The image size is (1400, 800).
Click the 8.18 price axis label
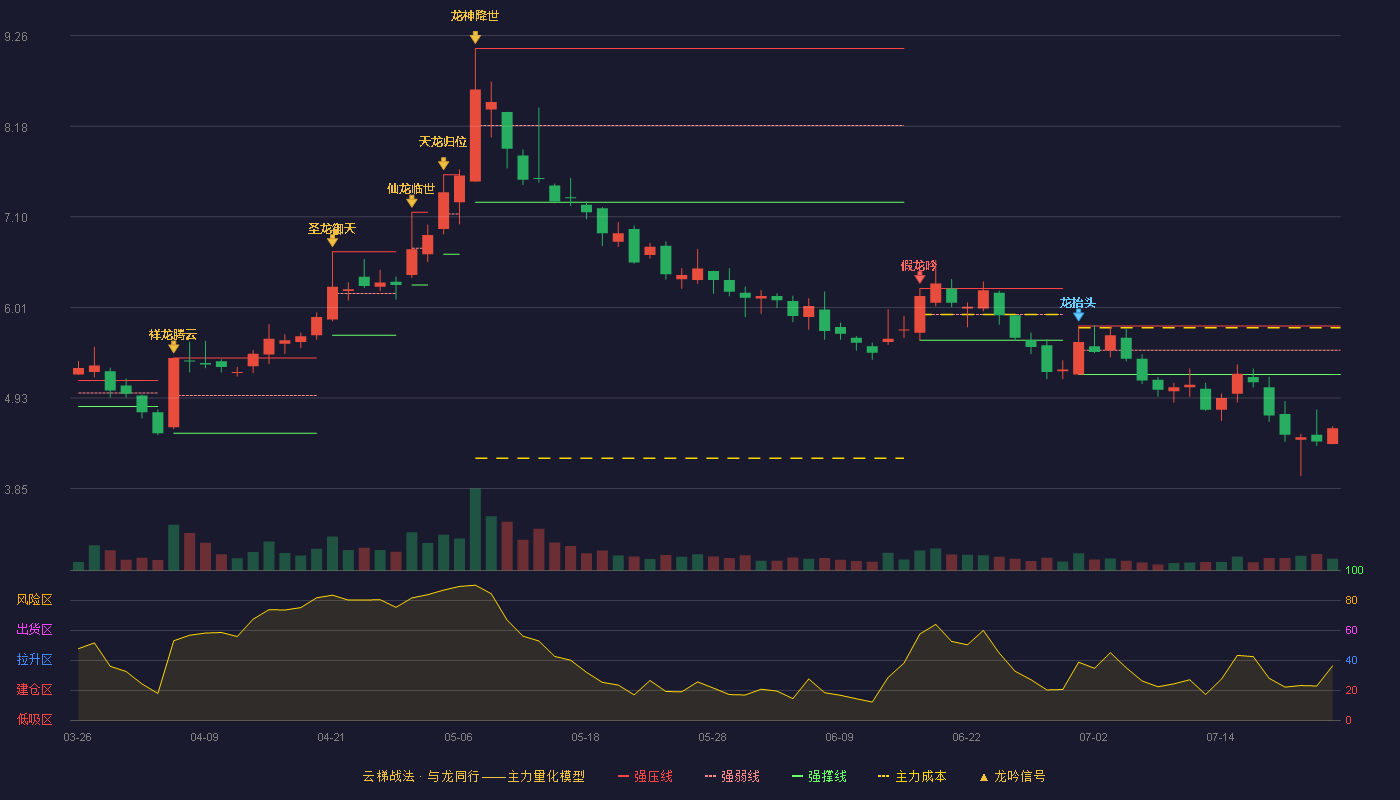pos(16,128)
